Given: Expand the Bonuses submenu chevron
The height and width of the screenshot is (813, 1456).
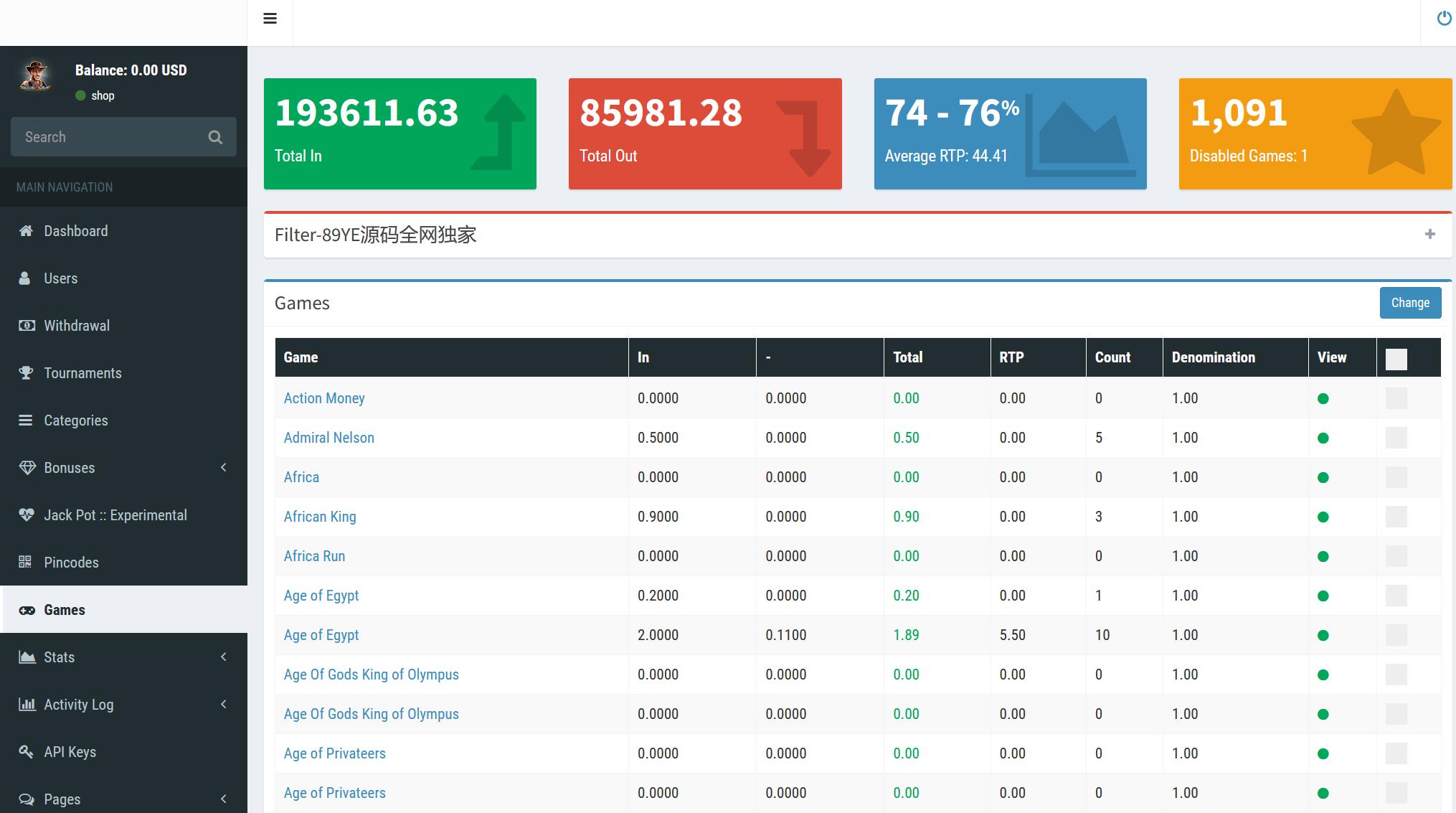Looking at the screenshot, I should 224,468.
